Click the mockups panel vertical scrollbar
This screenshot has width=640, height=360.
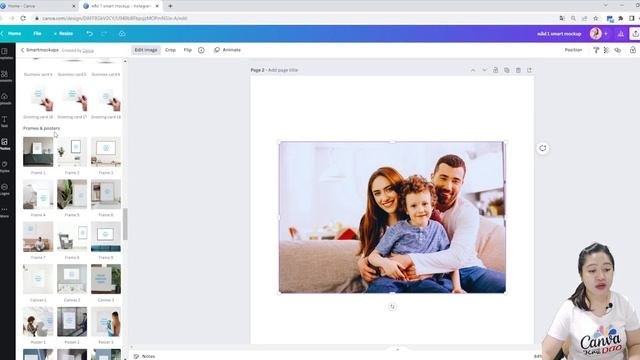125,224
